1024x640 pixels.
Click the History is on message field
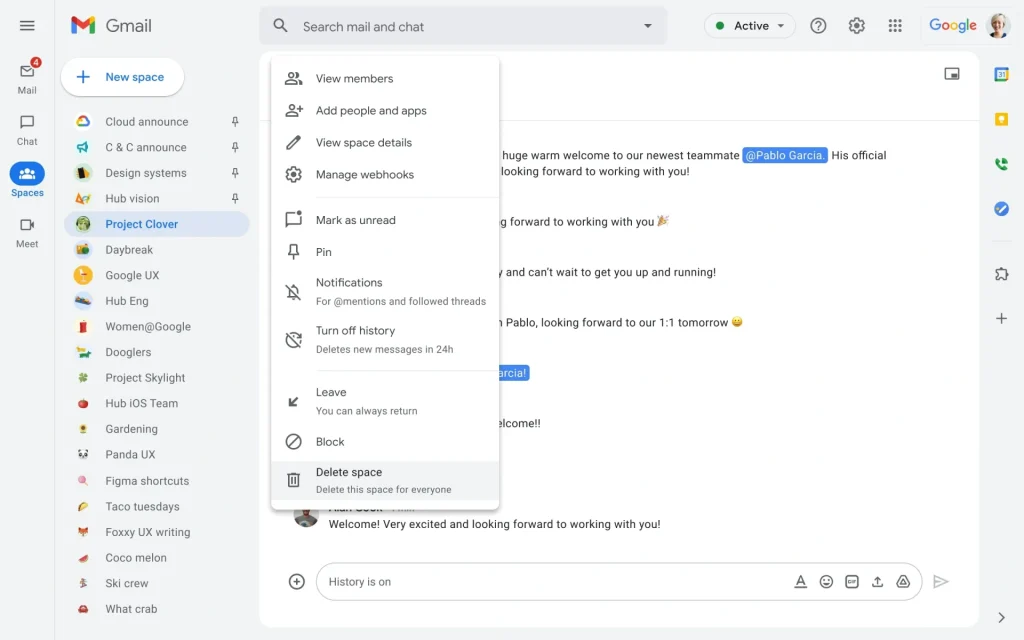point(550,582)
